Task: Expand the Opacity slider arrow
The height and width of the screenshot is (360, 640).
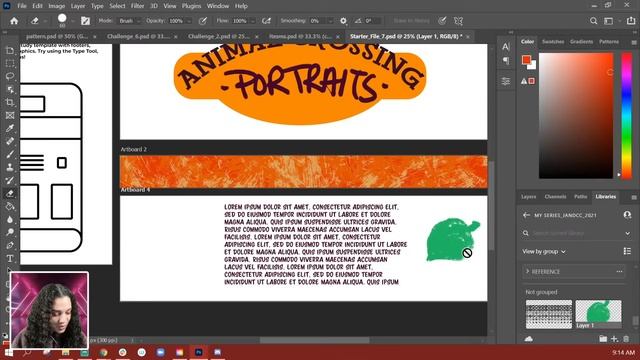Action: click(x=189, y=21)
